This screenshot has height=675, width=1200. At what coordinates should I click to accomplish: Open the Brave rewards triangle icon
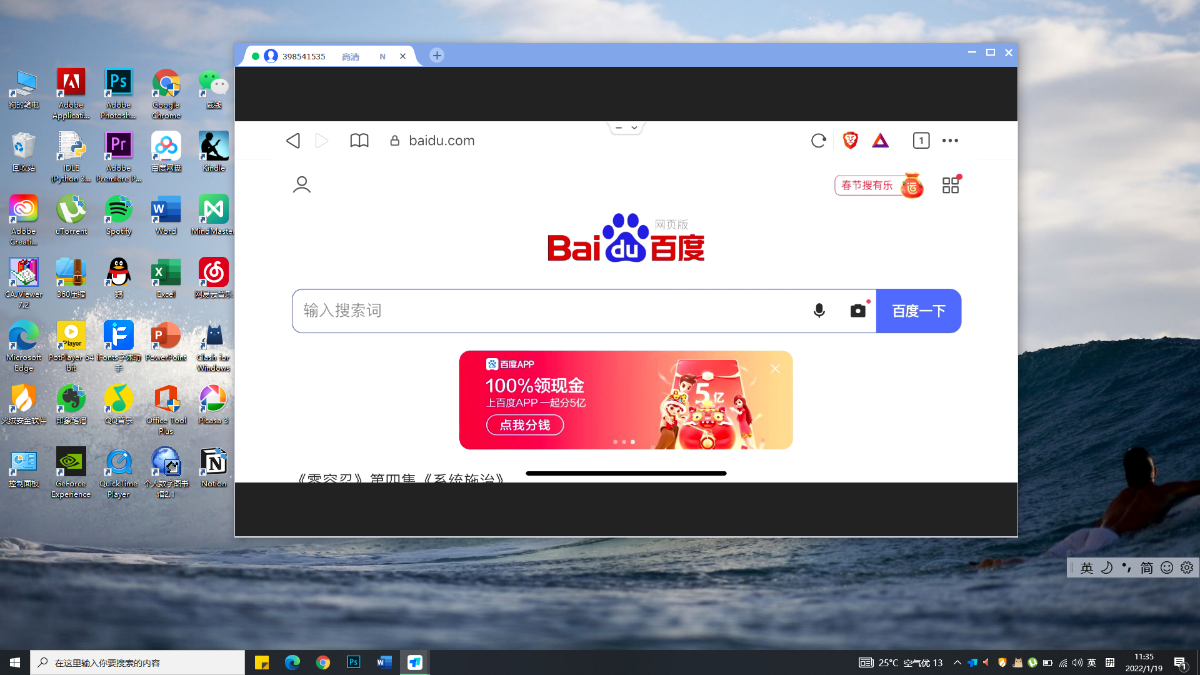[x=880, y=141]
